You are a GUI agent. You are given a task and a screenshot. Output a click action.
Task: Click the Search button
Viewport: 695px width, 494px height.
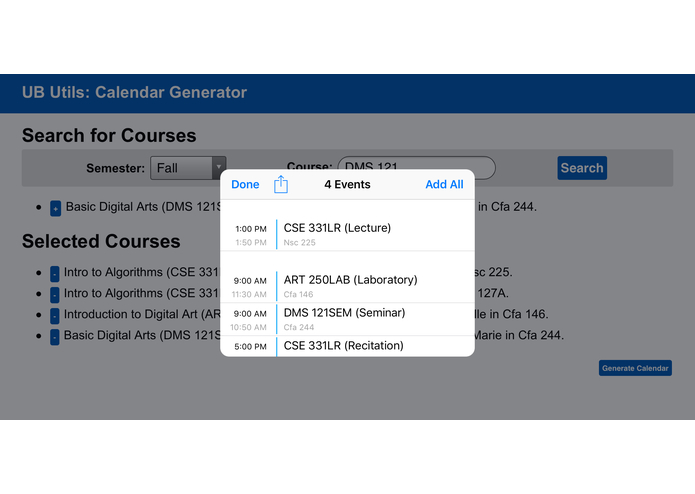point(582,168)
